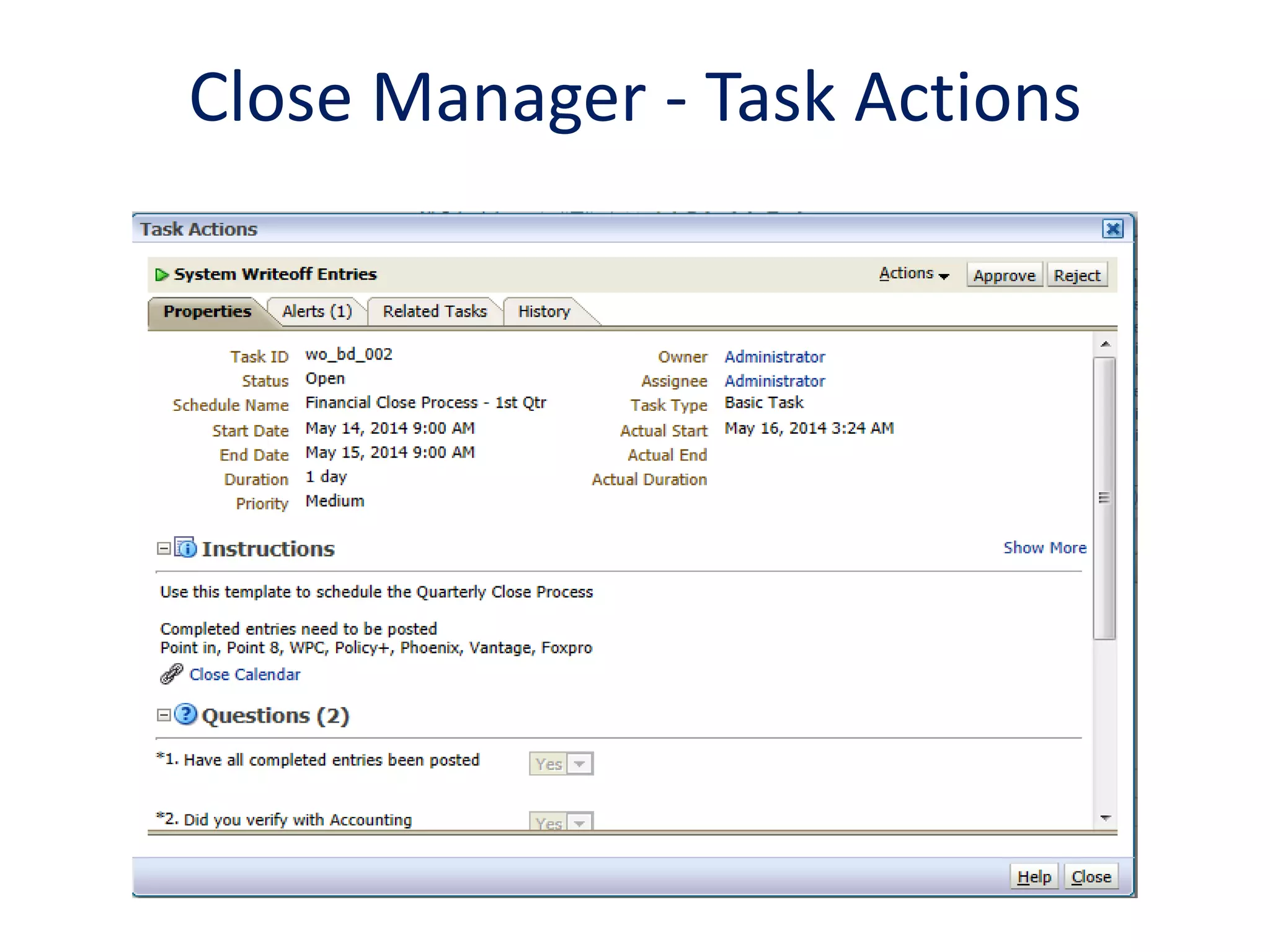Click 'Use this template to schedule' instruction text
The width and height of the screenshot is (1270, 952).
pos(376,592)
